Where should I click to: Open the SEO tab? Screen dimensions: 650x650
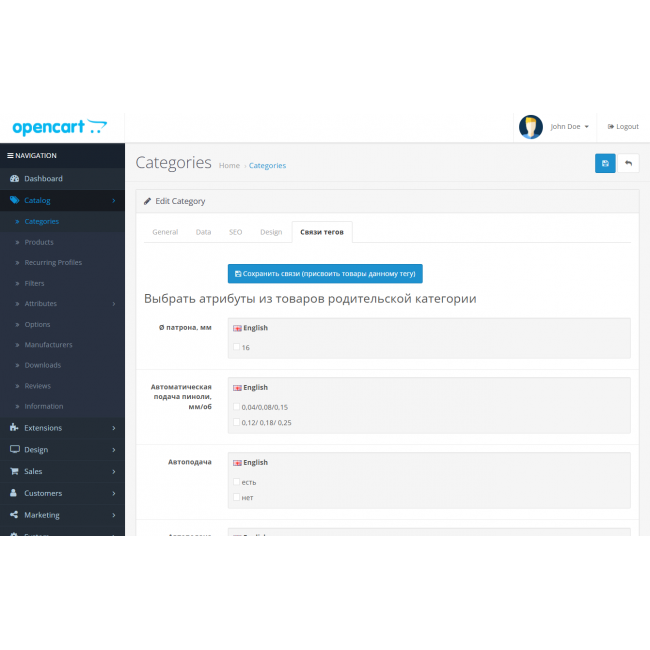[235, 232]
